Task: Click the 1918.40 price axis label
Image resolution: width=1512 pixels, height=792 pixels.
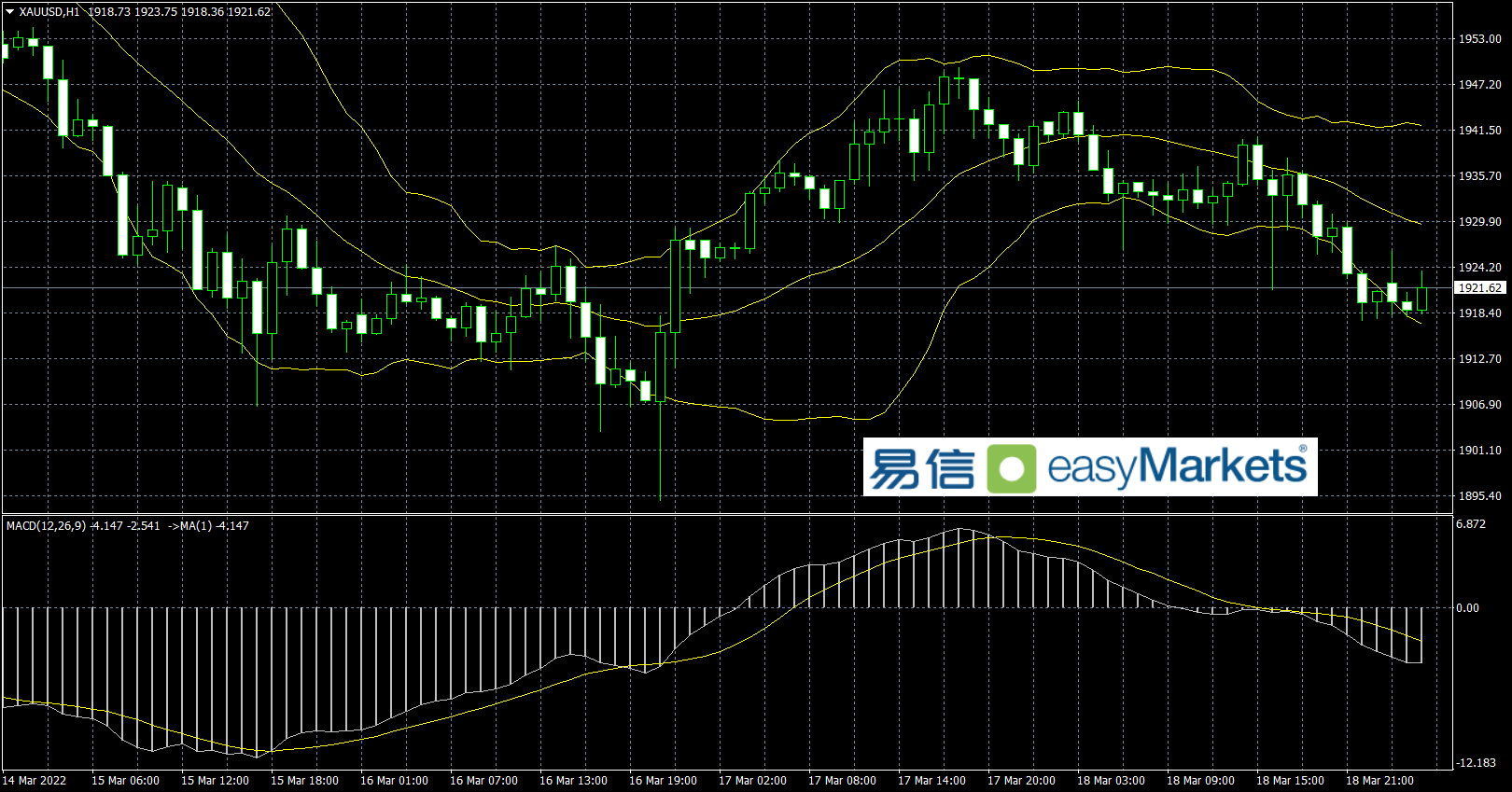Action: (1479, 313)
